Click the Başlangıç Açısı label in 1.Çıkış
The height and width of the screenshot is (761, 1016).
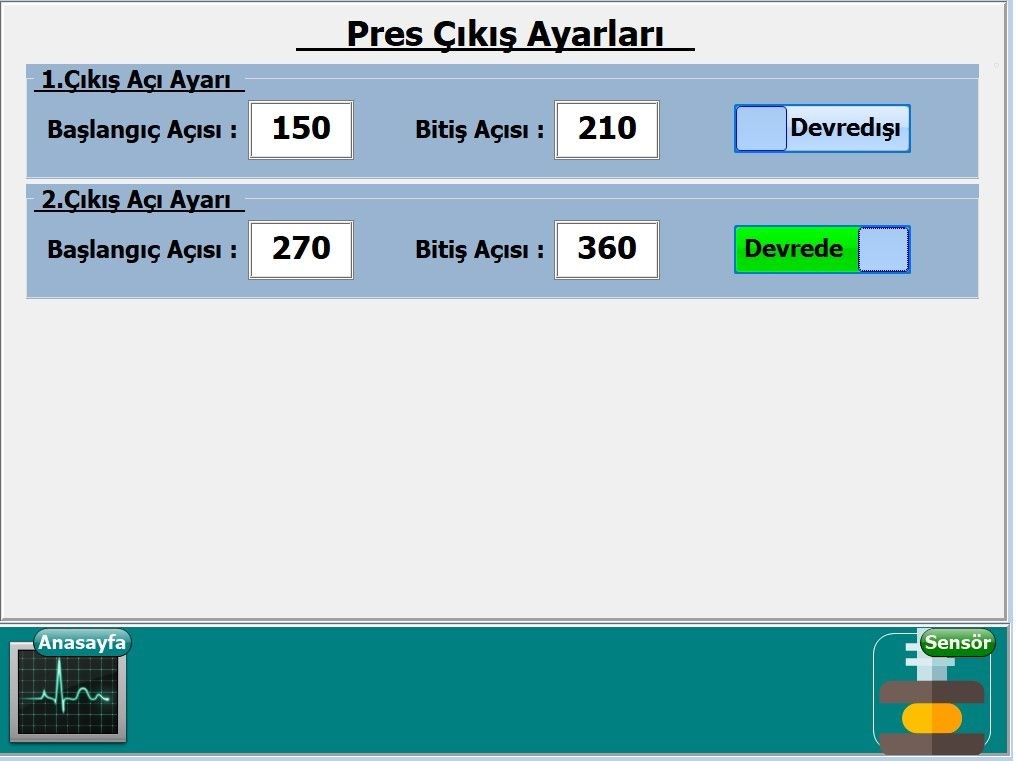(x=142, y=130)
